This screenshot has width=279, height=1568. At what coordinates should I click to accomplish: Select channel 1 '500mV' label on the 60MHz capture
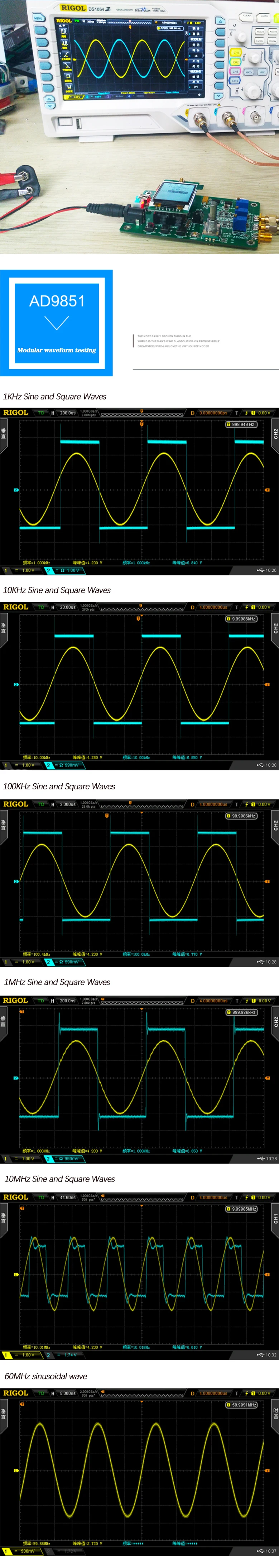point(28,1551)
